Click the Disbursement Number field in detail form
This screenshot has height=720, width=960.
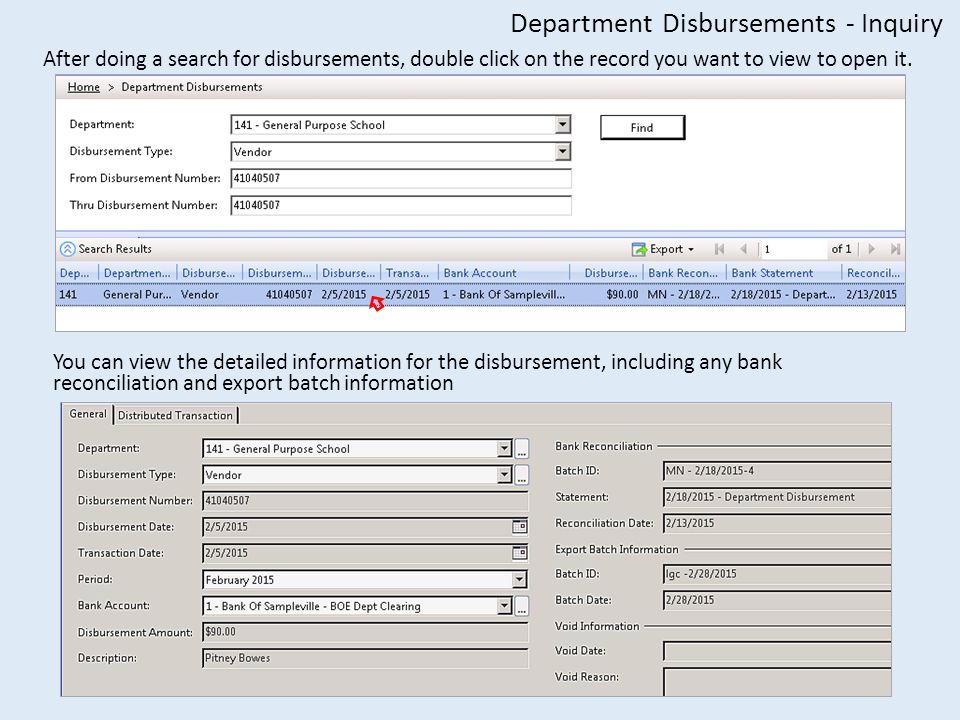[x=365, y=501]
